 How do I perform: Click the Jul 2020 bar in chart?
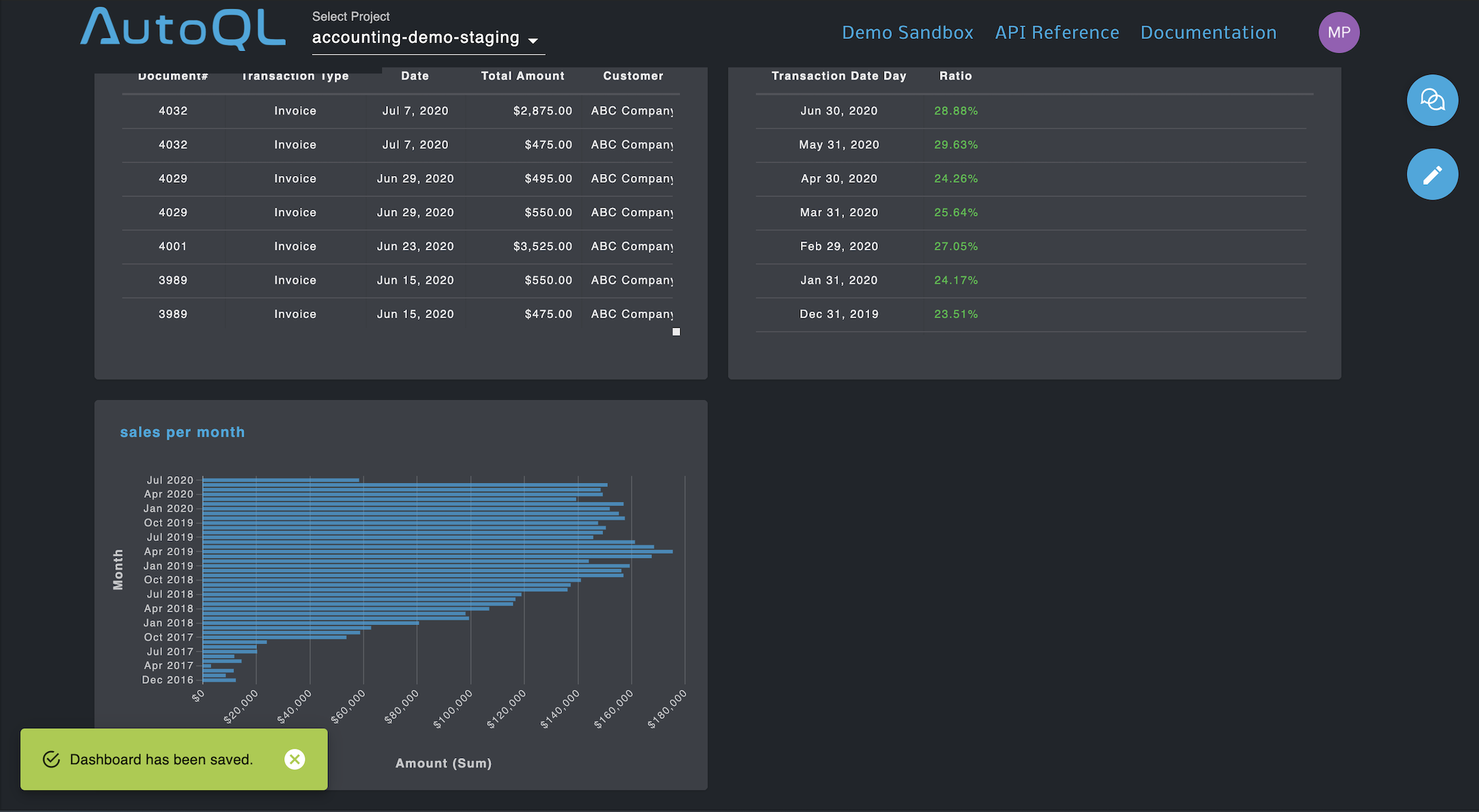[281, 480]
